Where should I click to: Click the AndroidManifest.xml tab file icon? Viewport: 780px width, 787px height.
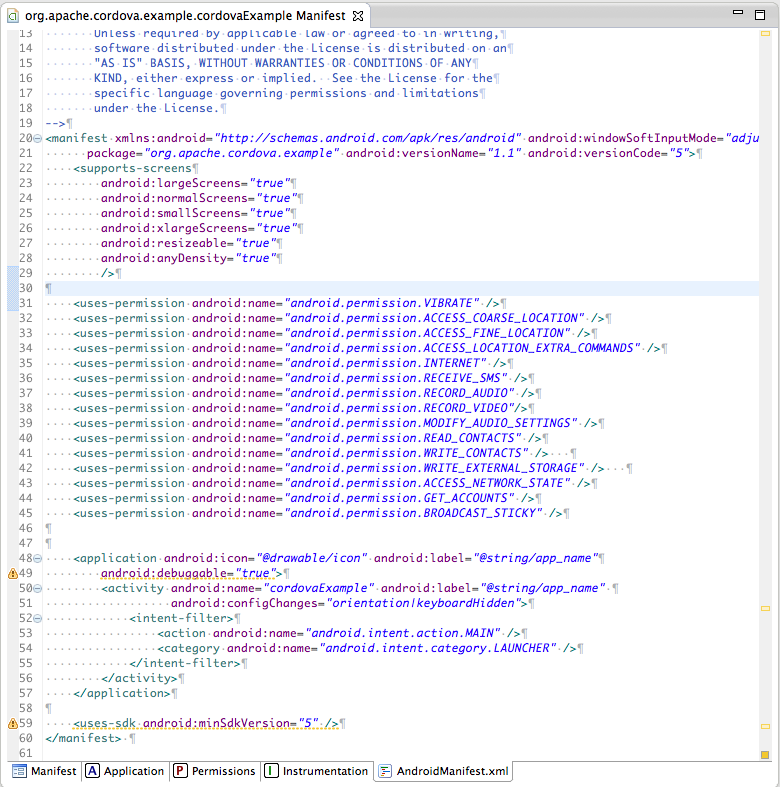tap(385, 771)
